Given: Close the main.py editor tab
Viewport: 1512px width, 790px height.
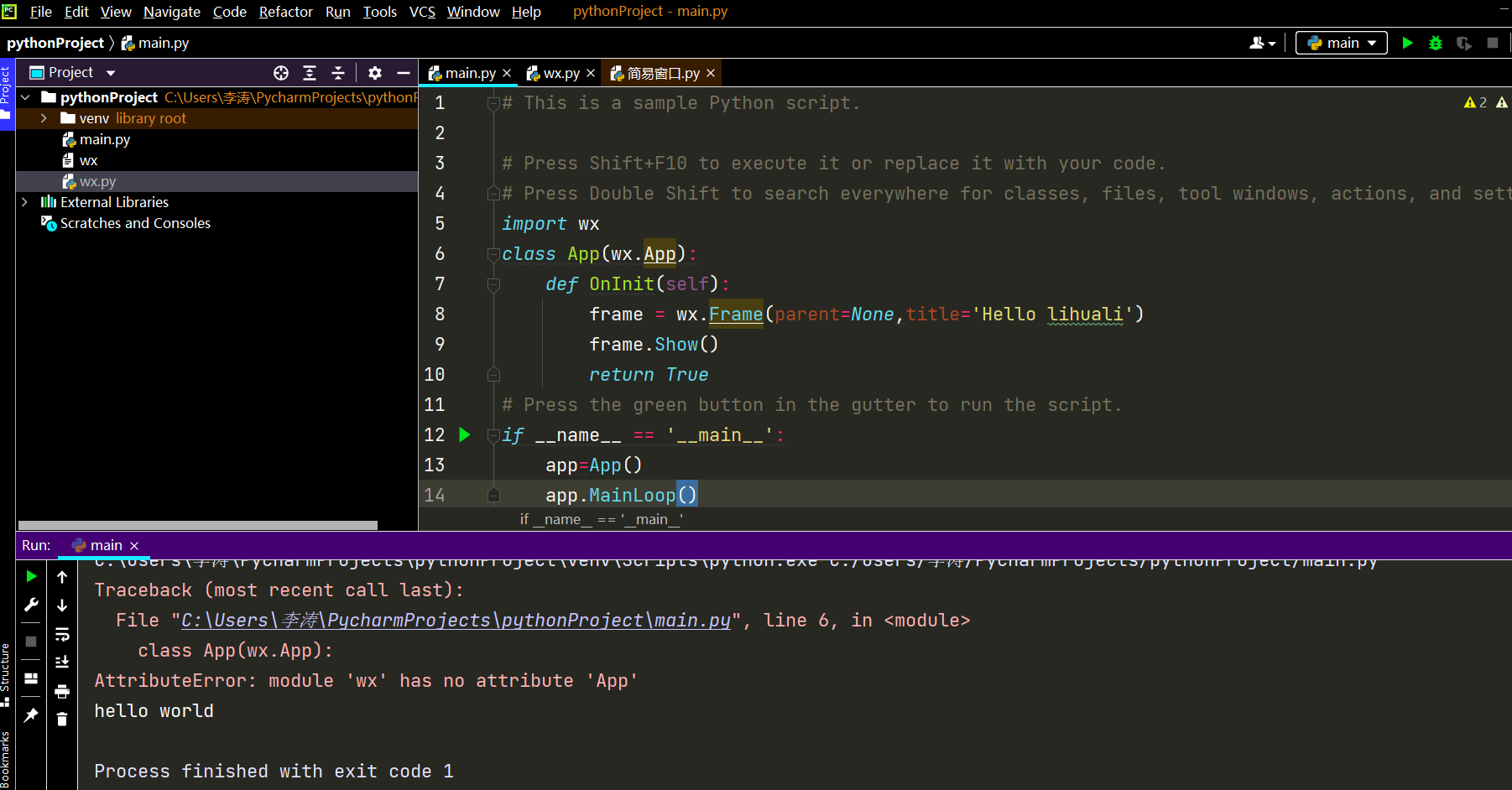Looking at the screenshot, I should [507, 73].
